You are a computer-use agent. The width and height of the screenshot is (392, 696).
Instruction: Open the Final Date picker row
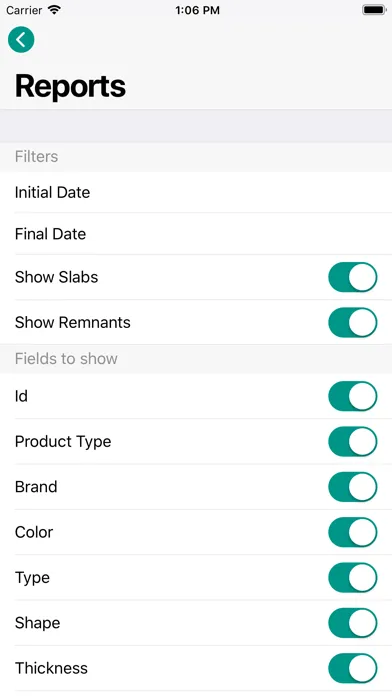(196, 234)
